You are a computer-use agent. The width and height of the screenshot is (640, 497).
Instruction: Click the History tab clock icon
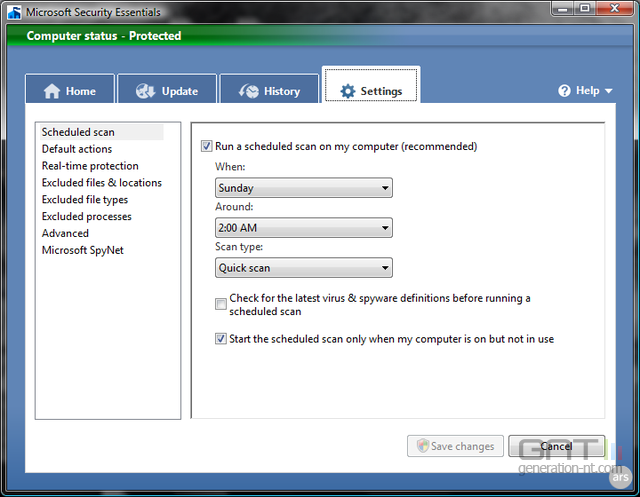coord(249,91)
